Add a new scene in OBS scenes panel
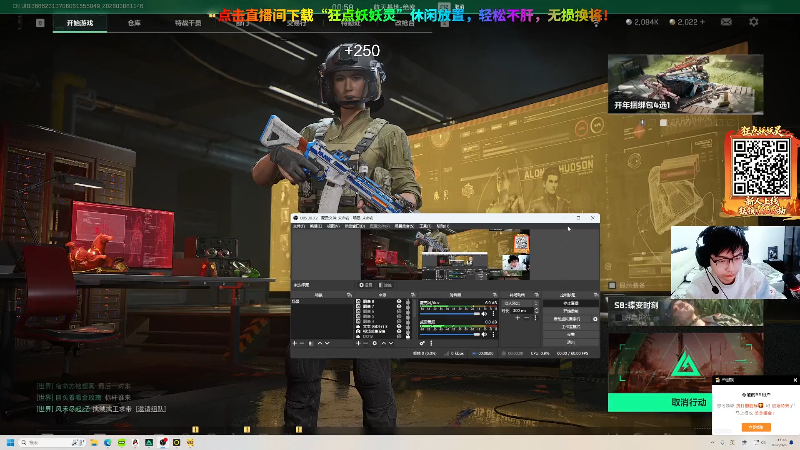The image size is (800, 450). tap(294, 343)
